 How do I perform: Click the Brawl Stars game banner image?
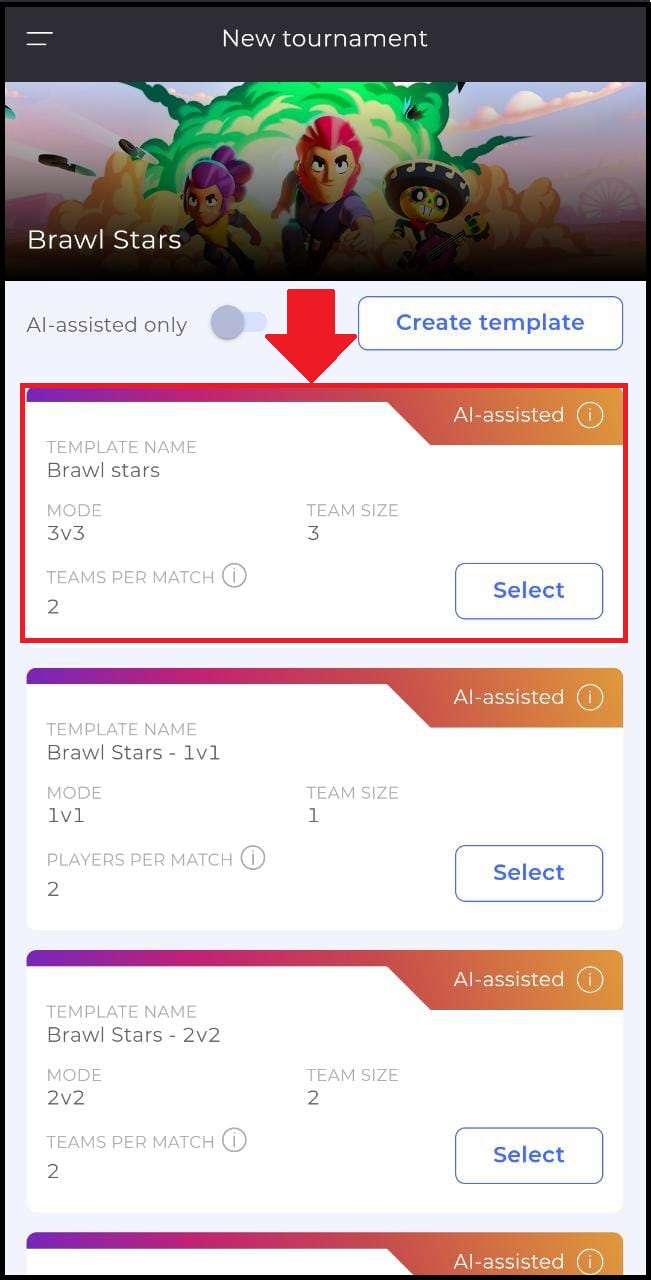(325, 180)
